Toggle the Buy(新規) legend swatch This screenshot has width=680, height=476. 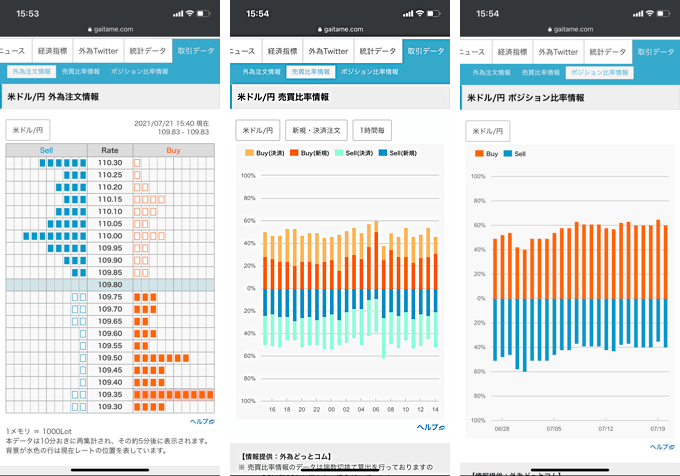pyautogui.click(x=294, y=153)
